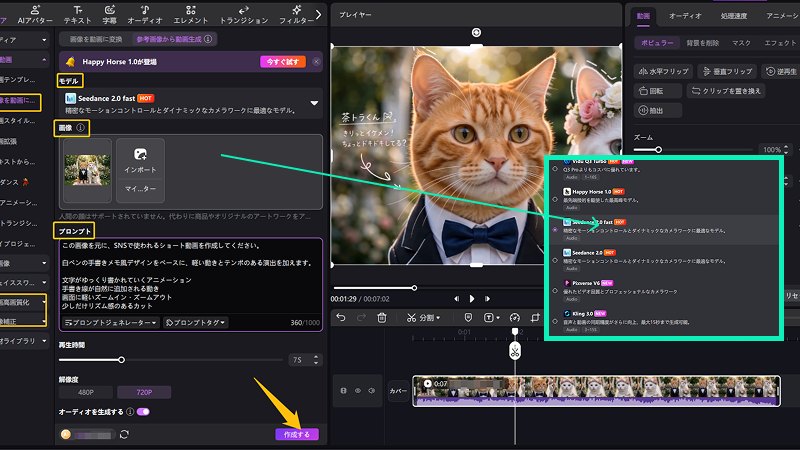Click the info icon next to 画像
This screenshot has height=450, width=800.
[x=81, y=128]
